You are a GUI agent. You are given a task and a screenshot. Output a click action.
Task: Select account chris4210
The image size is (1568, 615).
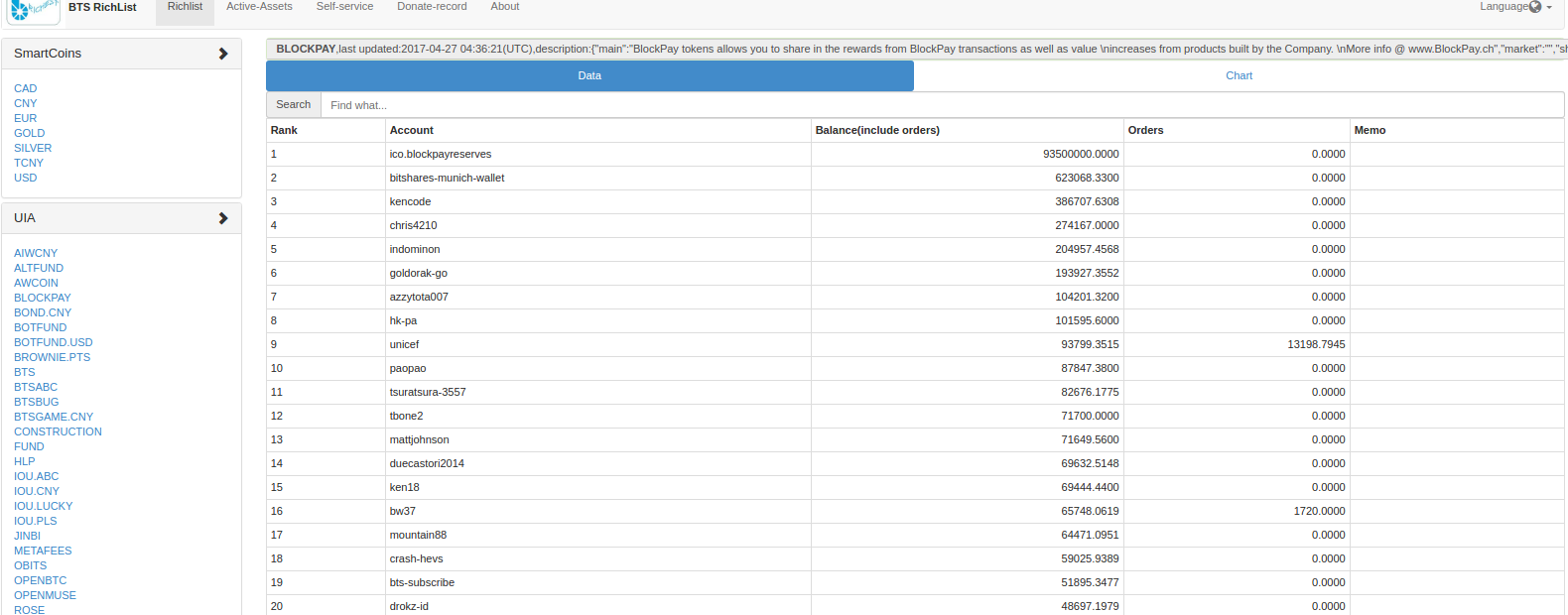tap(413, 225)
